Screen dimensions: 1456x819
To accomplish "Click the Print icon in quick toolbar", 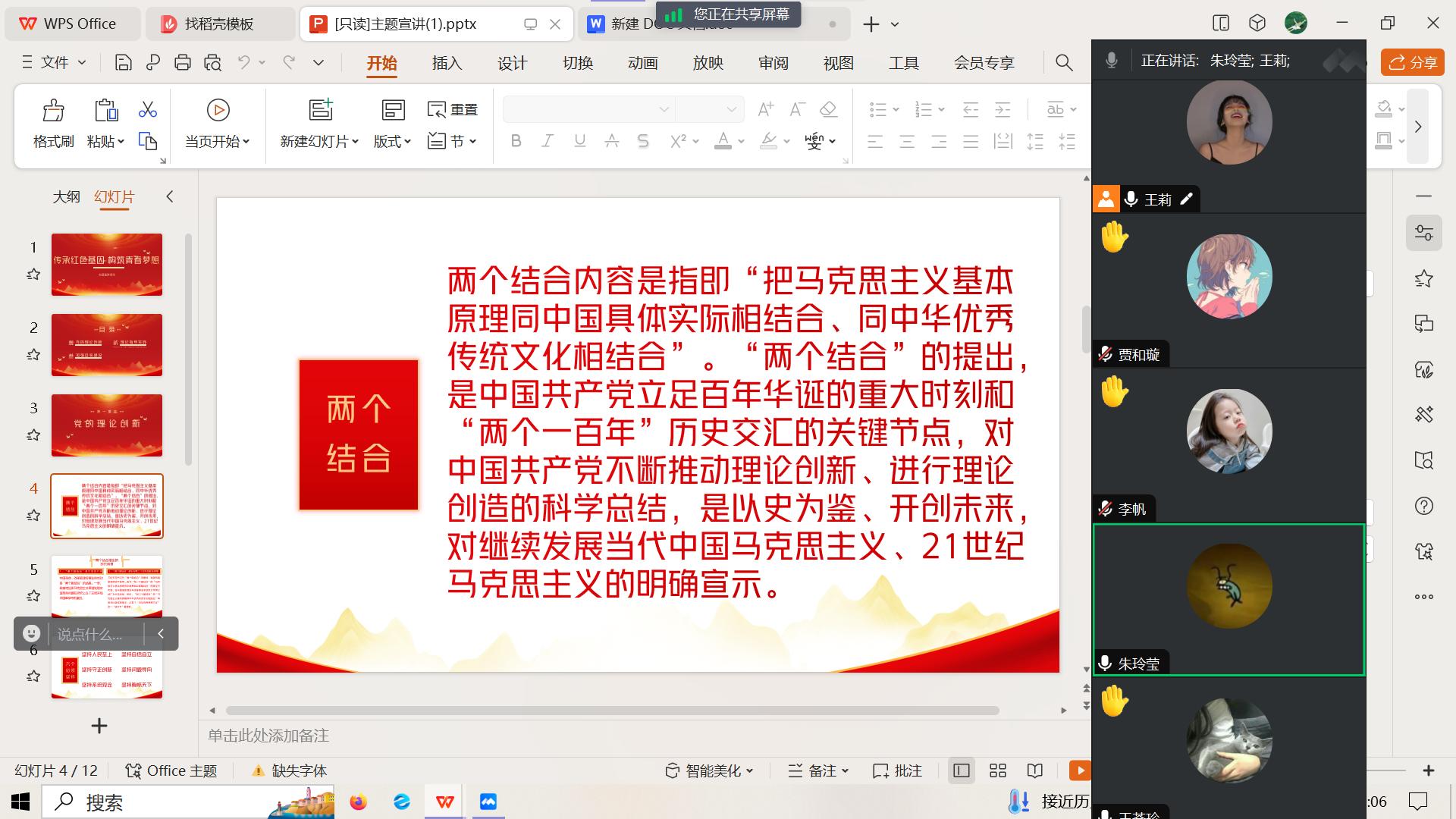I will point(182,63).
